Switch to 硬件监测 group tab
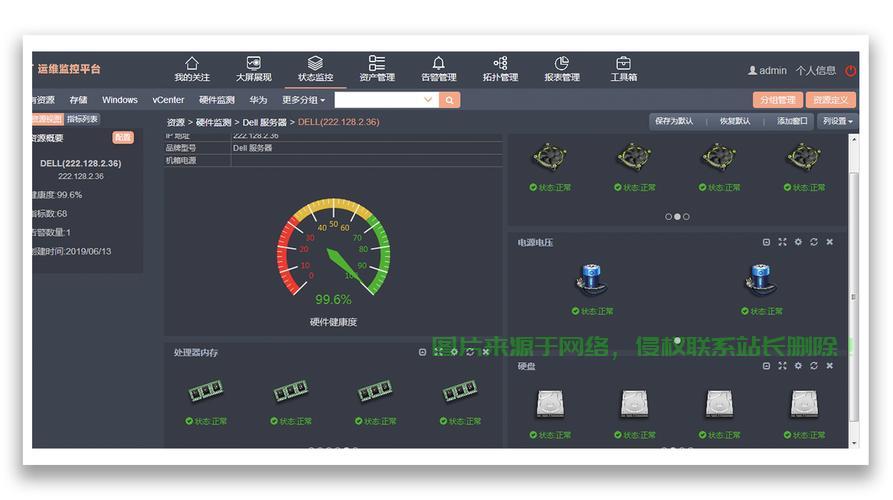This screenshot has height=500, width=893. [216, 100]
